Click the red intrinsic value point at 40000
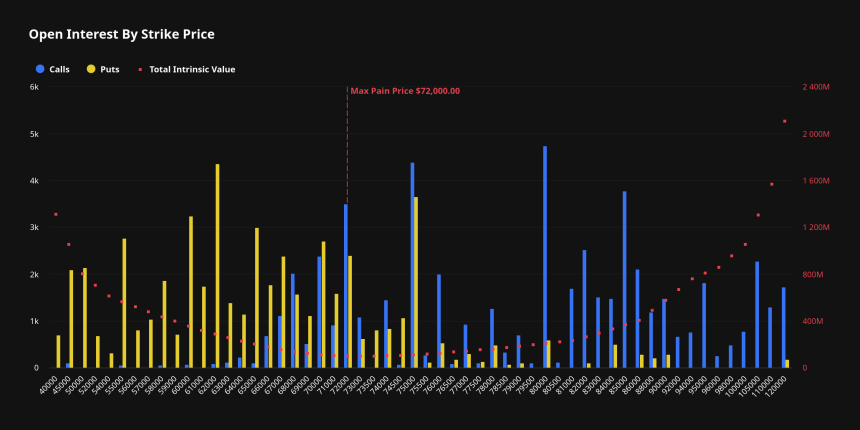Image resolution: width=860 pixels, height=430 pixels. pos(55,214)
